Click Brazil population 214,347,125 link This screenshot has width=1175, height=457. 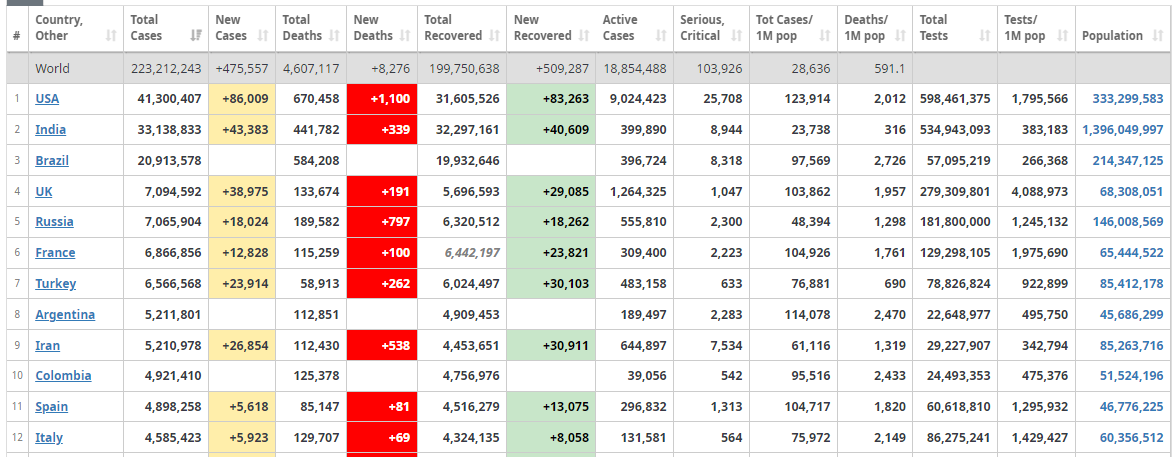pyautogui.click(x=1127, y=160)
